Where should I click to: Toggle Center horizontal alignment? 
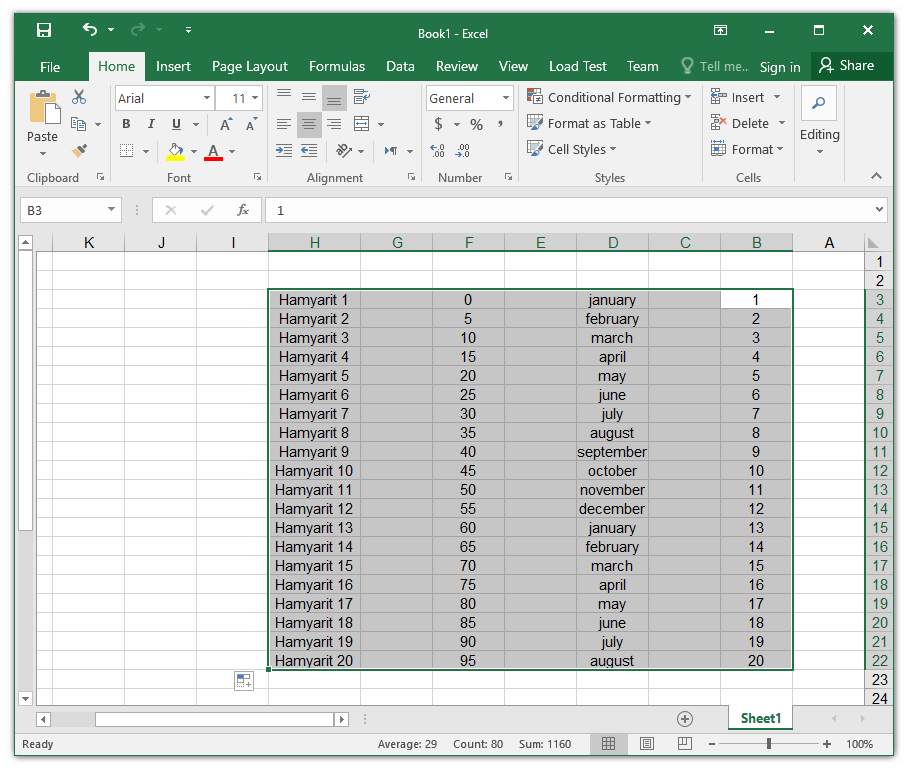coord(309,124)
